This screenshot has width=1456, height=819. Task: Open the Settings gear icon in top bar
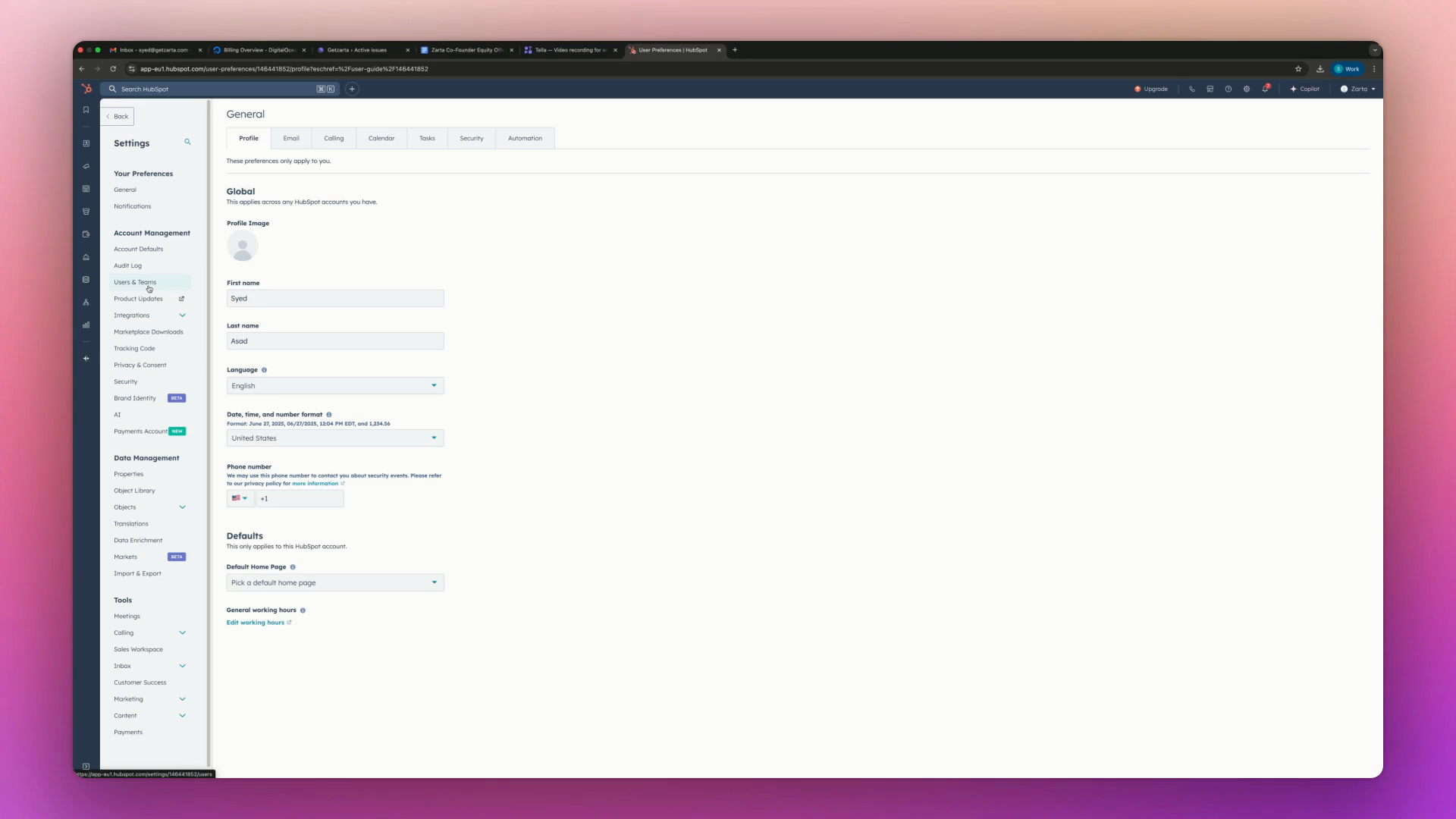[x=1246, y=89]
